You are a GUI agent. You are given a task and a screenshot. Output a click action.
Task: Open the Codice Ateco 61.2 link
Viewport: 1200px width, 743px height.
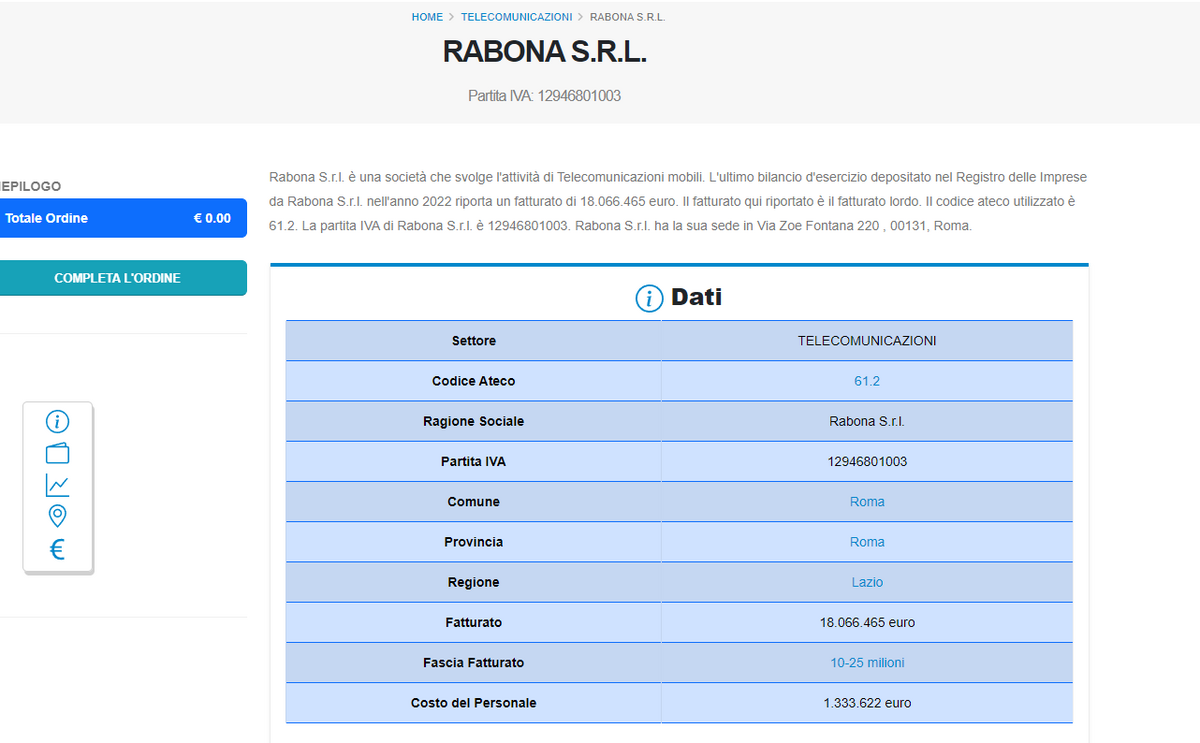[x=867, y=381]
